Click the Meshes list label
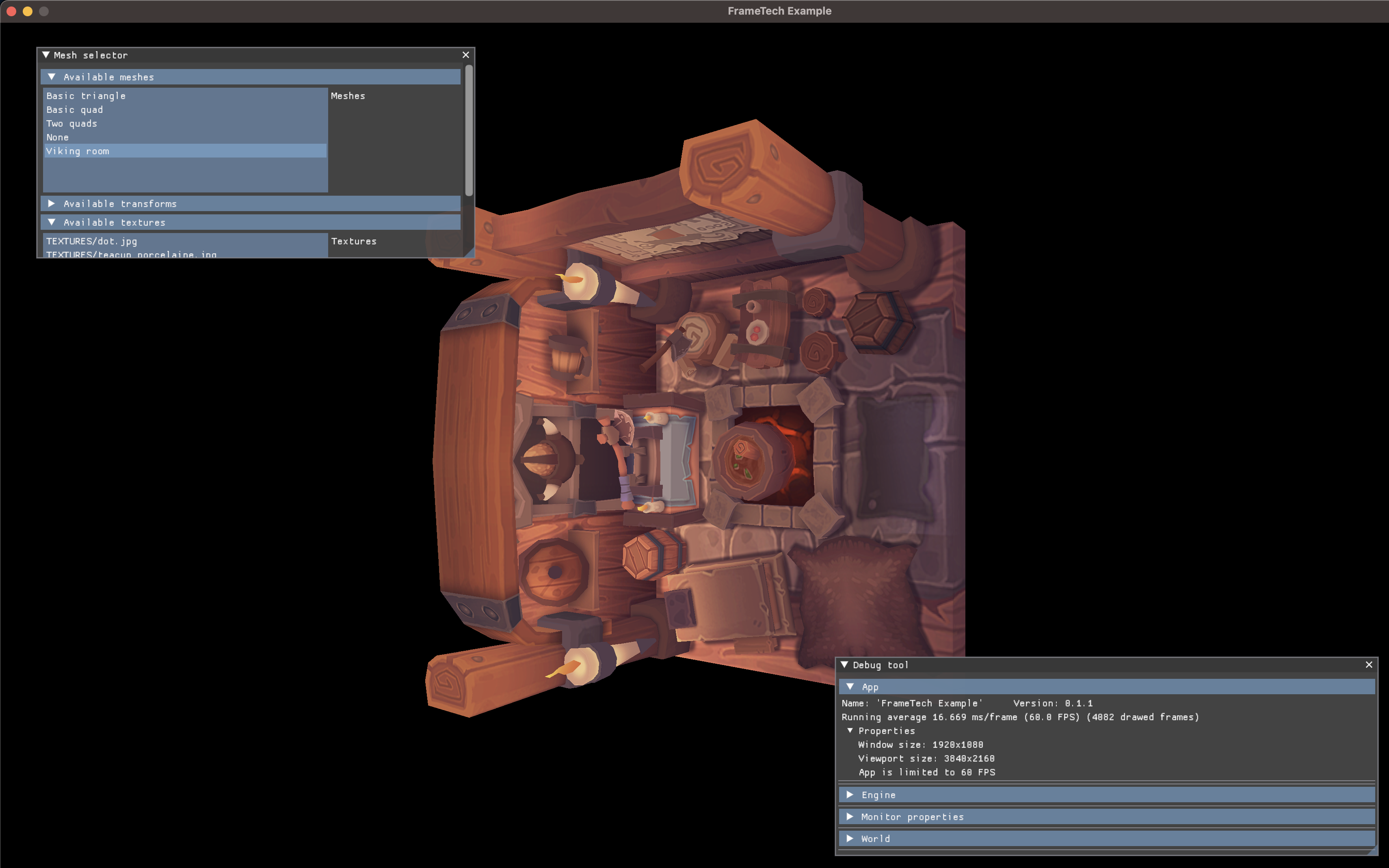Screen dimensions: 1389x868 [348, 96]
